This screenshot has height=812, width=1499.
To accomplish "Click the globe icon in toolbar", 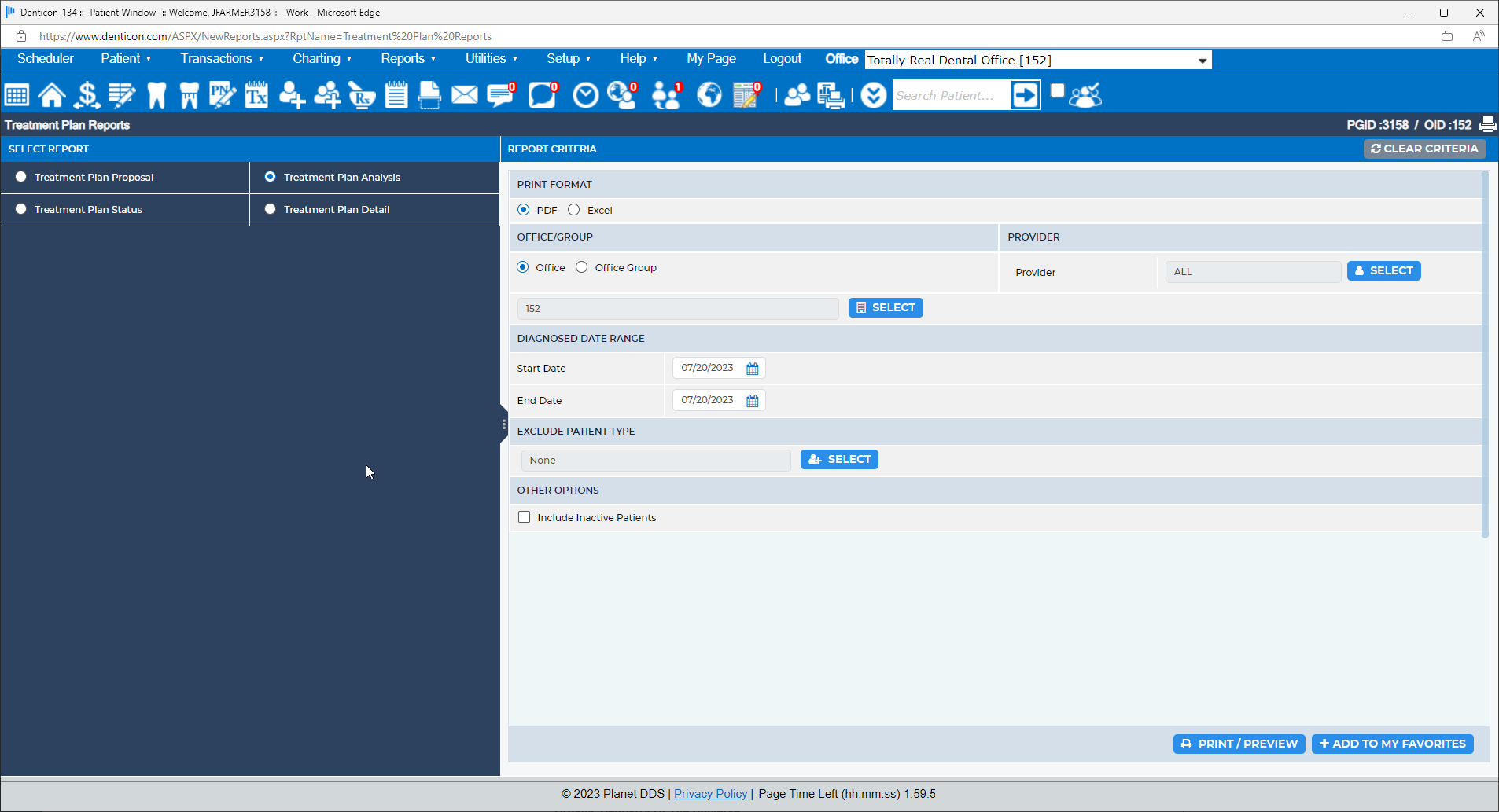I will click(709, 96).
